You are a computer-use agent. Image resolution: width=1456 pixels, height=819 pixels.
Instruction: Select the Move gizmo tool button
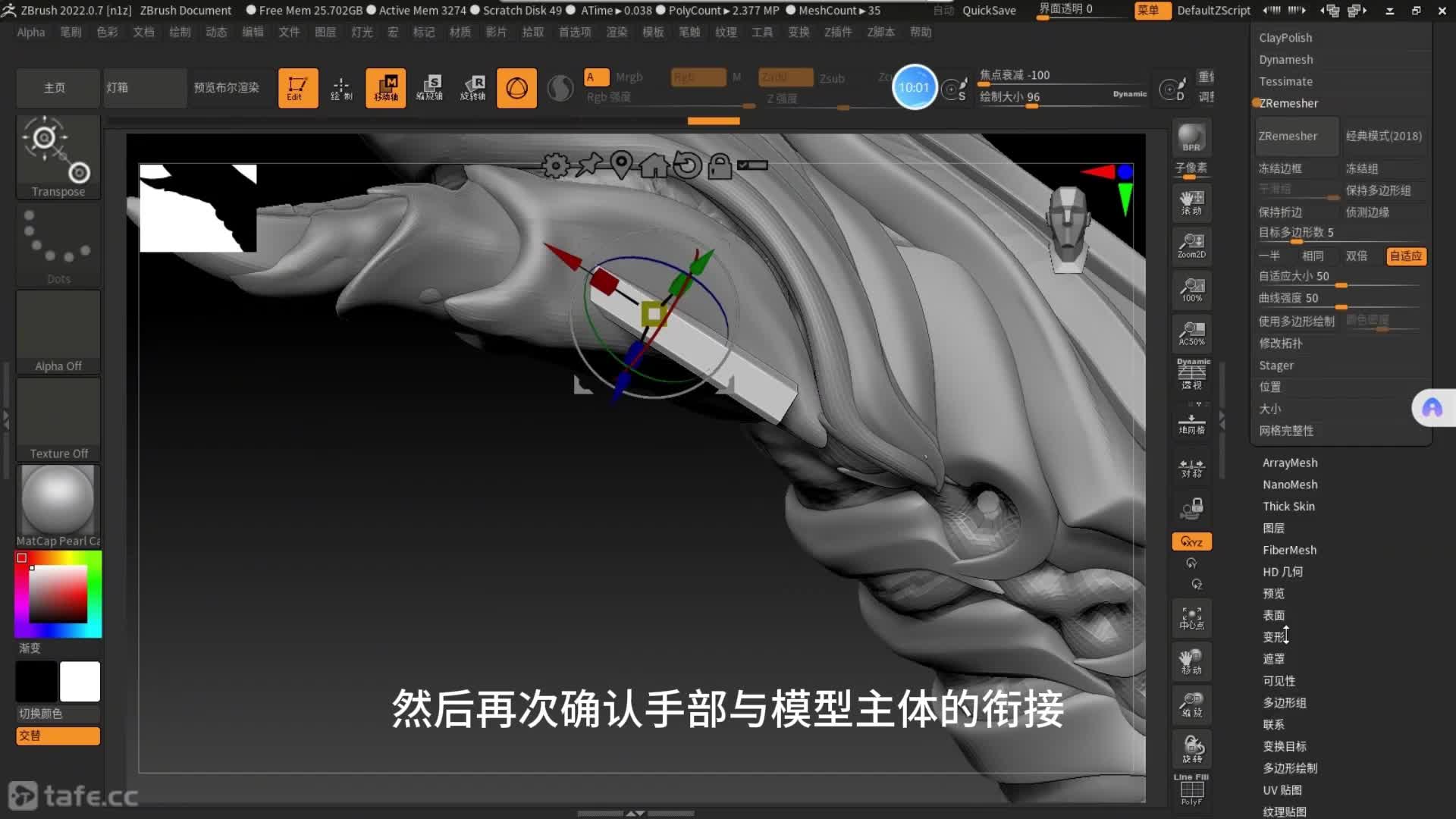(x=386, y=88)
